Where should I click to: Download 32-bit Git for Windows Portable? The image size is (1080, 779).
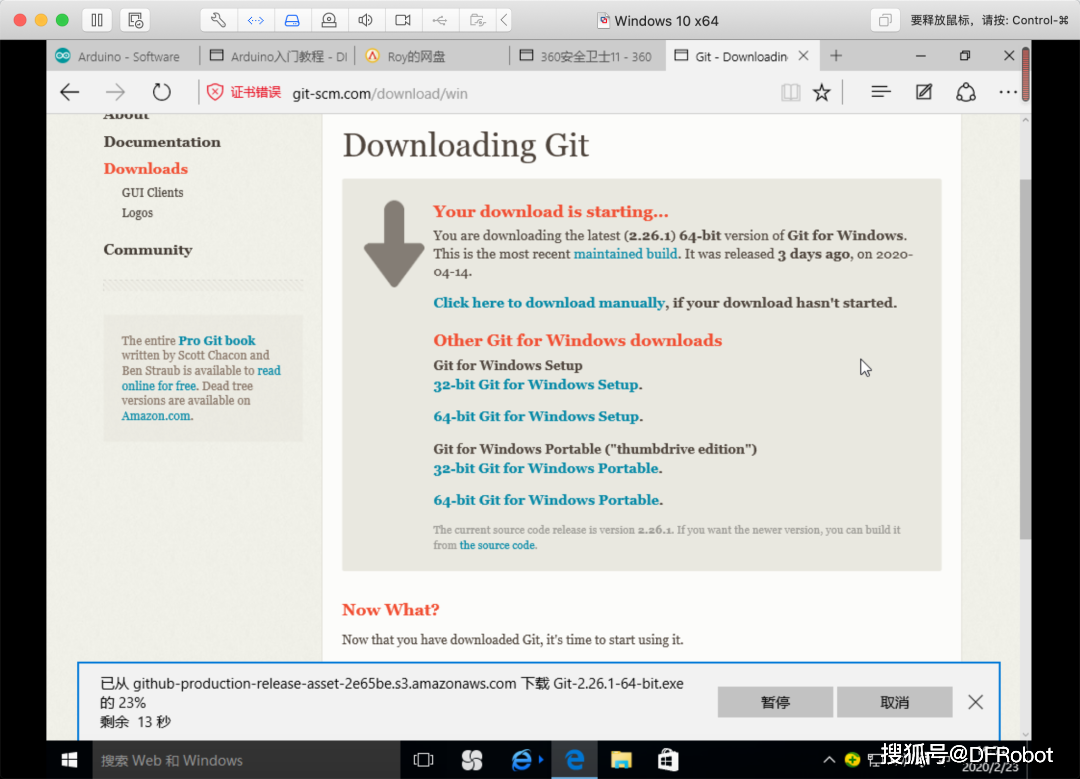tap(546, 468)
